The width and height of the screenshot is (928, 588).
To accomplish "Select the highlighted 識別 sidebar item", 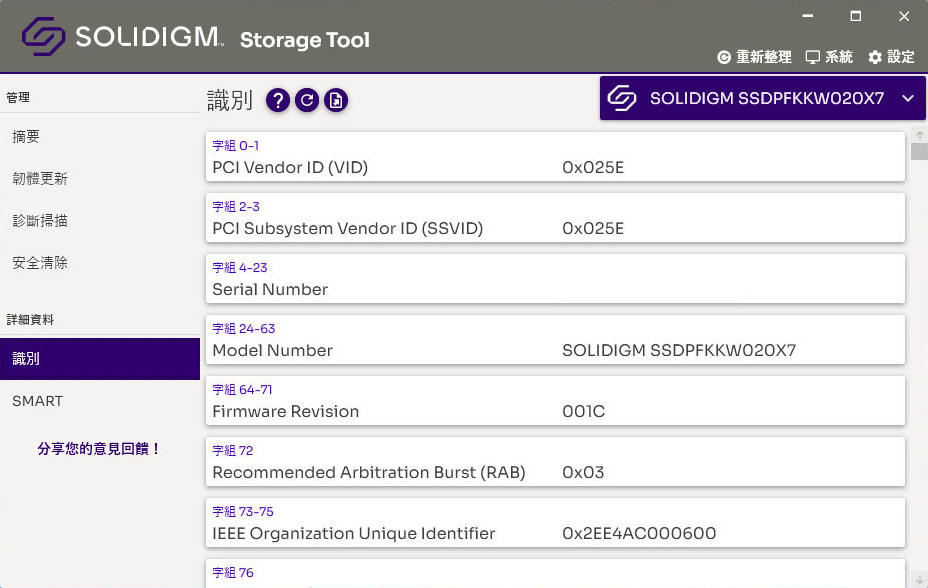I will tap(100, 359).
